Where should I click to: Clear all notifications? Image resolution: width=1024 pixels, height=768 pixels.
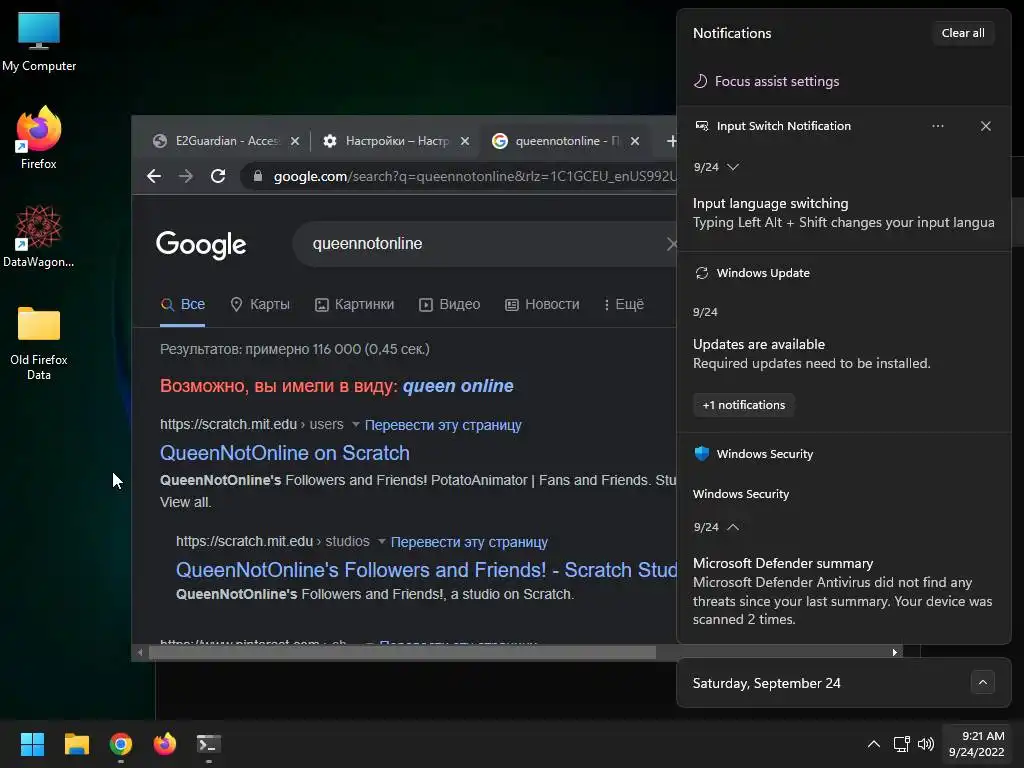click(963, 33)
